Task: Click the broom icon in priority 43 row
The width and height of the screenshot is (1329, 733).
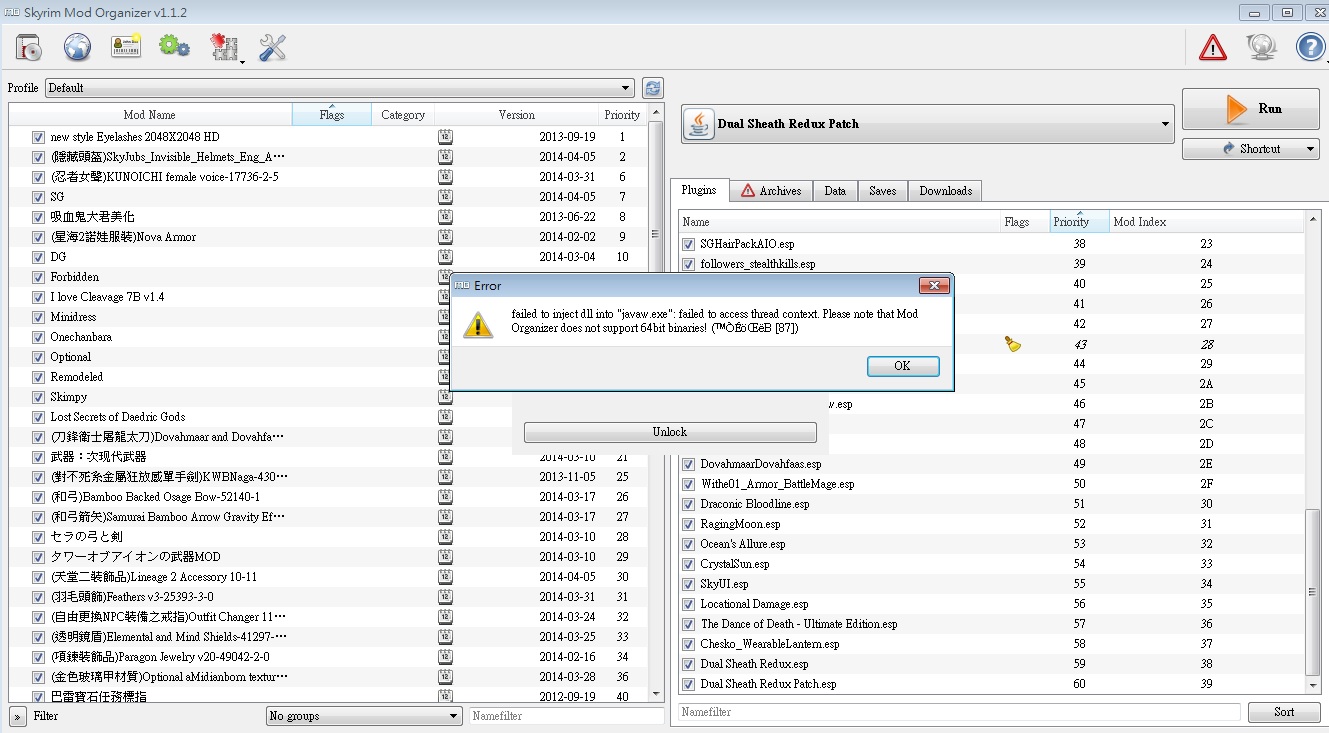Action: click(1013, 344)
